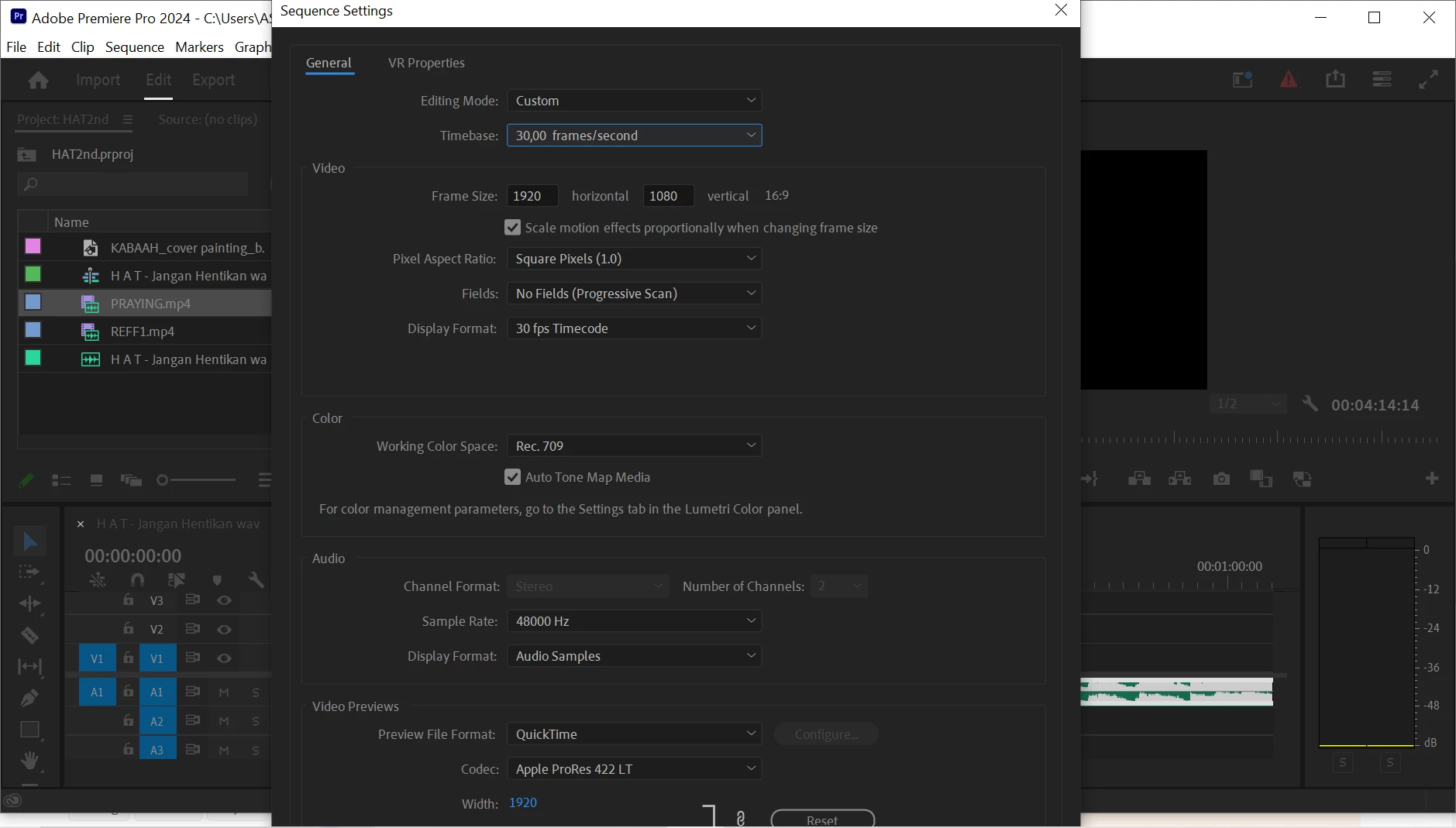
Task: Click the Lift button in Program Monitor
Action: coord(1139,479)
